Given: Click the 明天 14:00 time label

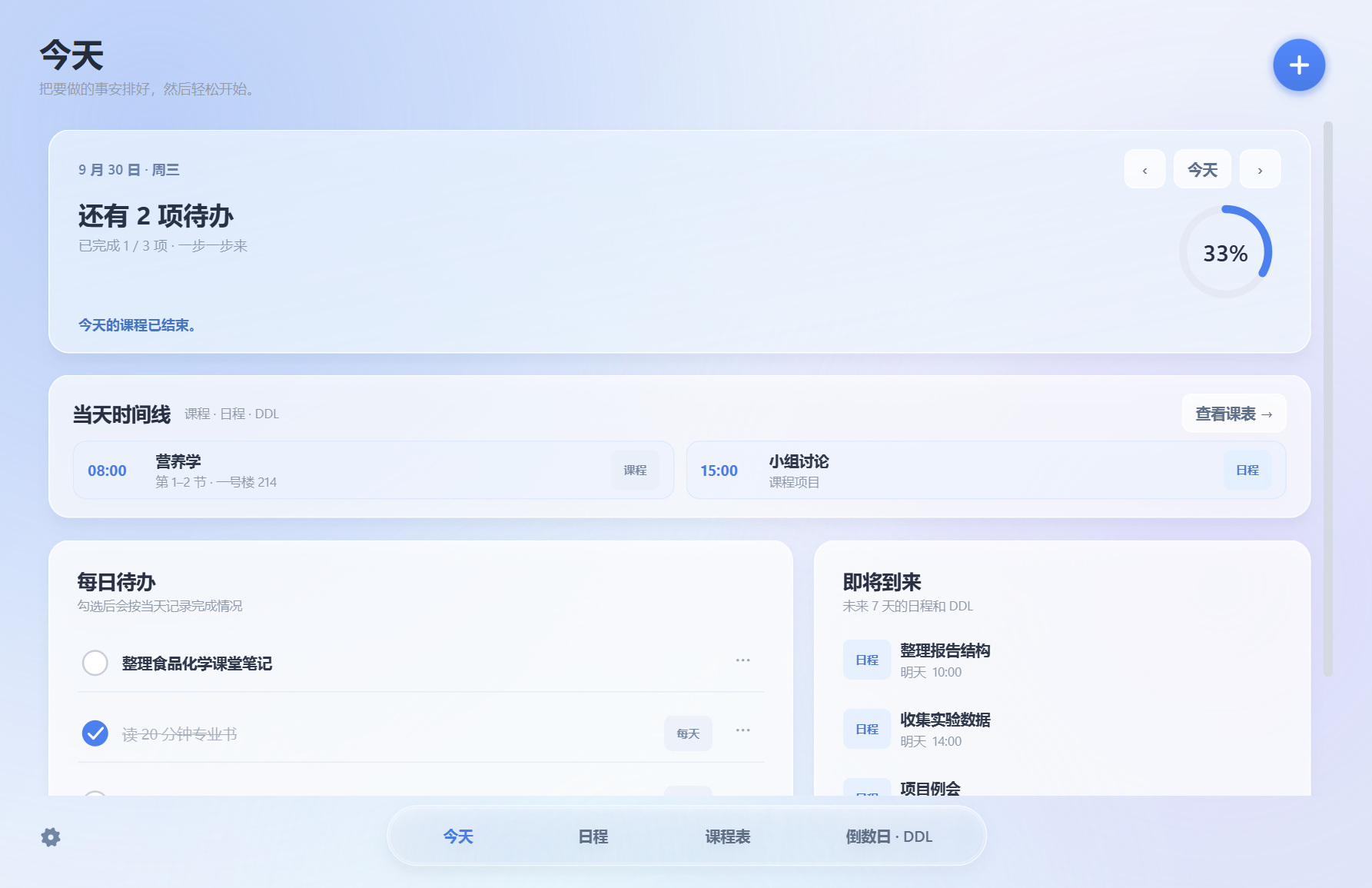Looking at the screenshot, I should pos(931,741).
